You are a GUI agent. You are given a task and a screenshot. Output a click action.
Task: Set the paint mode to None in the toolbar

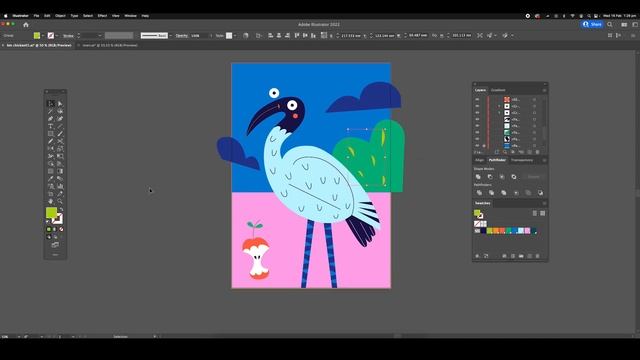pos(61,229)
